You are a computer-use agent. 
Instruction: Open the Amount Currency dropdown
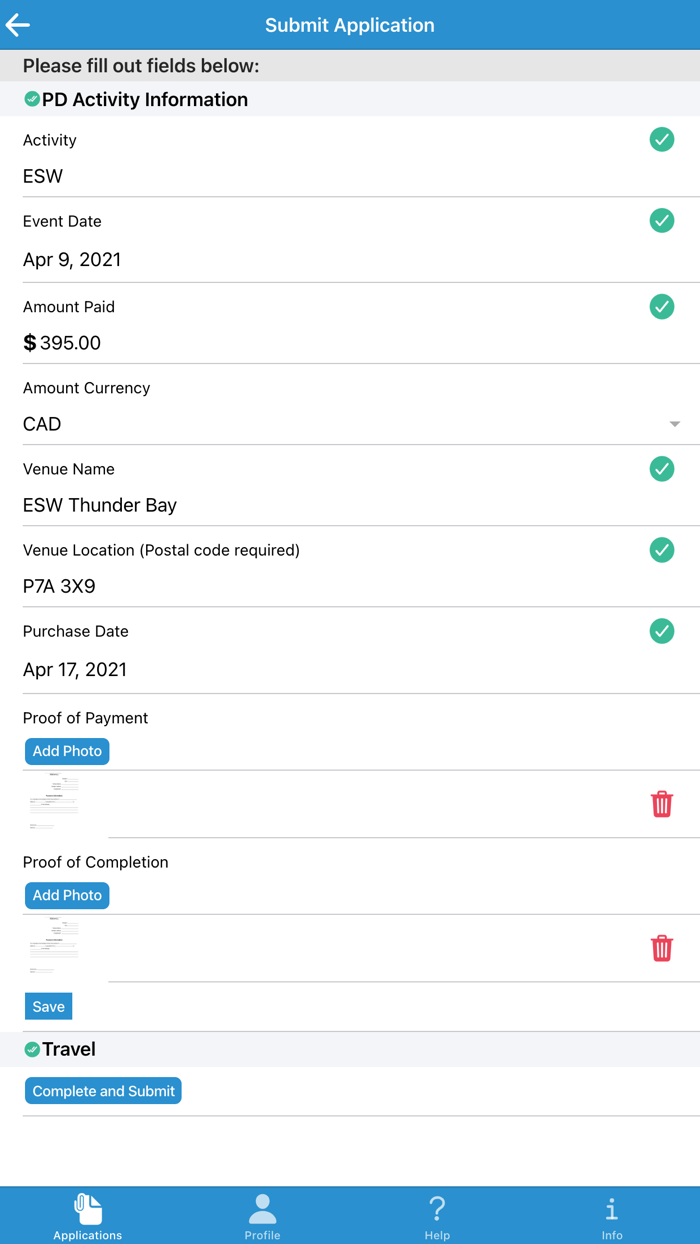(674, 424)
